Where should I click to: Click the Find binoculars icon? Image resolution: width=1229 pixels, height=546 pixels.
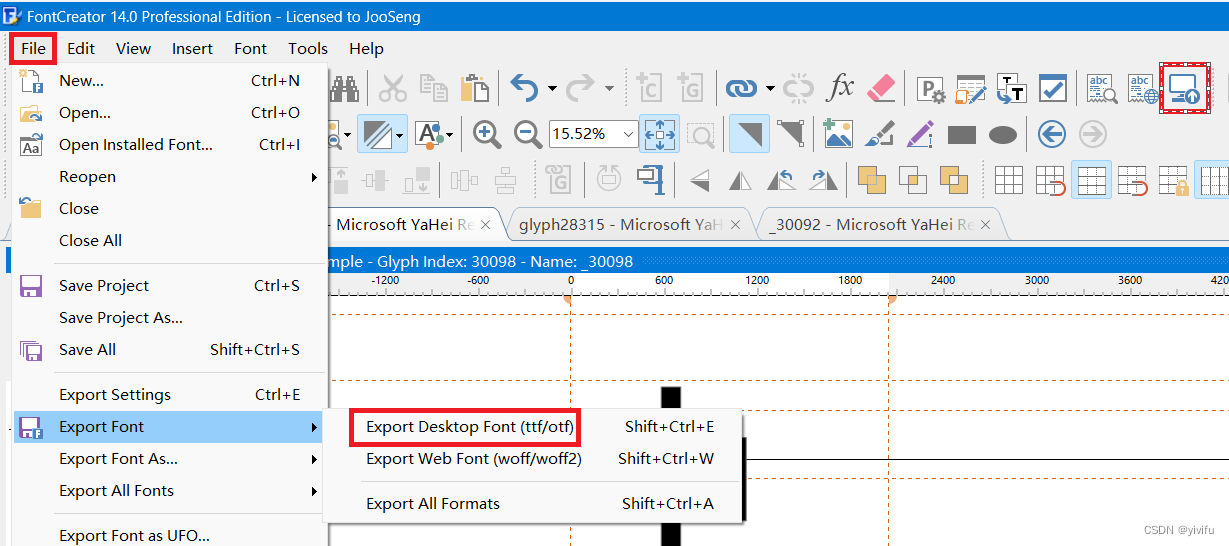345,89
